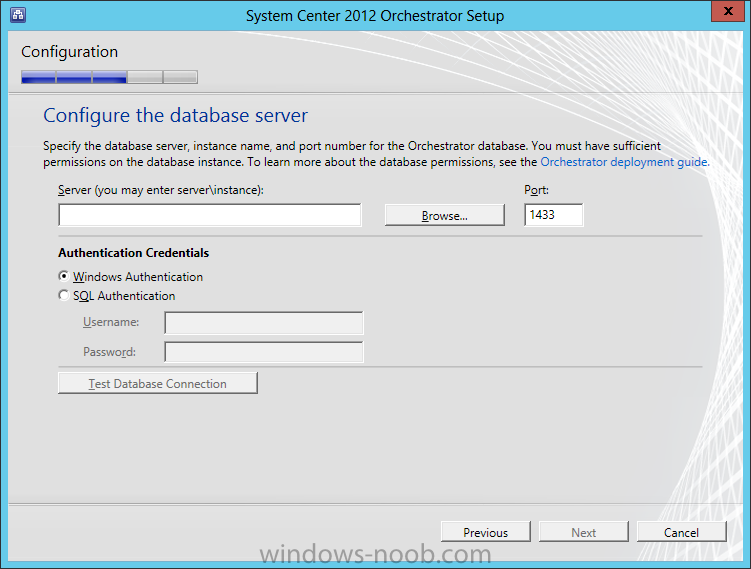Click into the Username text box
This screenshot has height=569, width=751.
click(264, 322)
